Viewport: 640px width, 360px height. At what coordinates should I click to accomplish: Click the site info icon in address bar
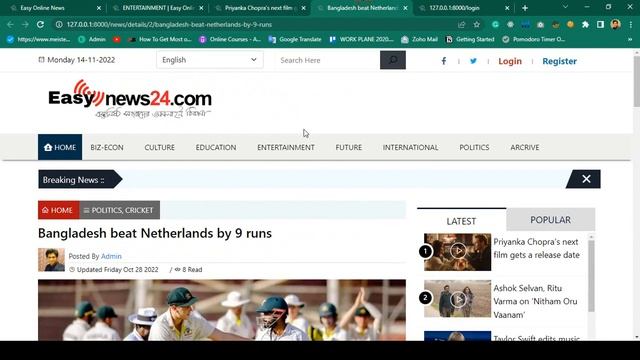tap(59, 24)
